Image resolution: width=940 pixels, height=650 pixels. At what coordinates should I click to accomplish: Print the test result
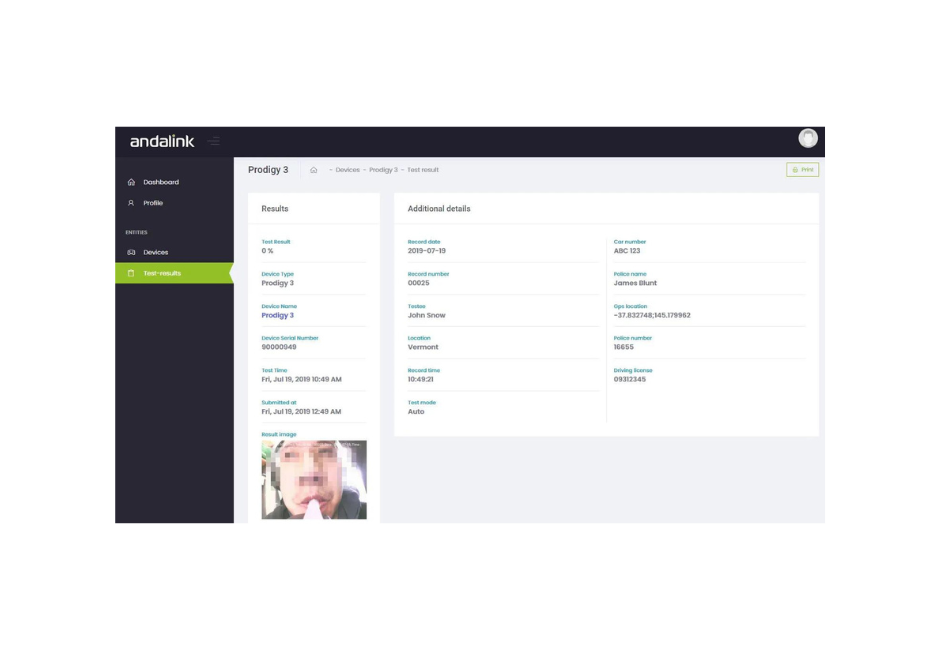tap(802, 170)
